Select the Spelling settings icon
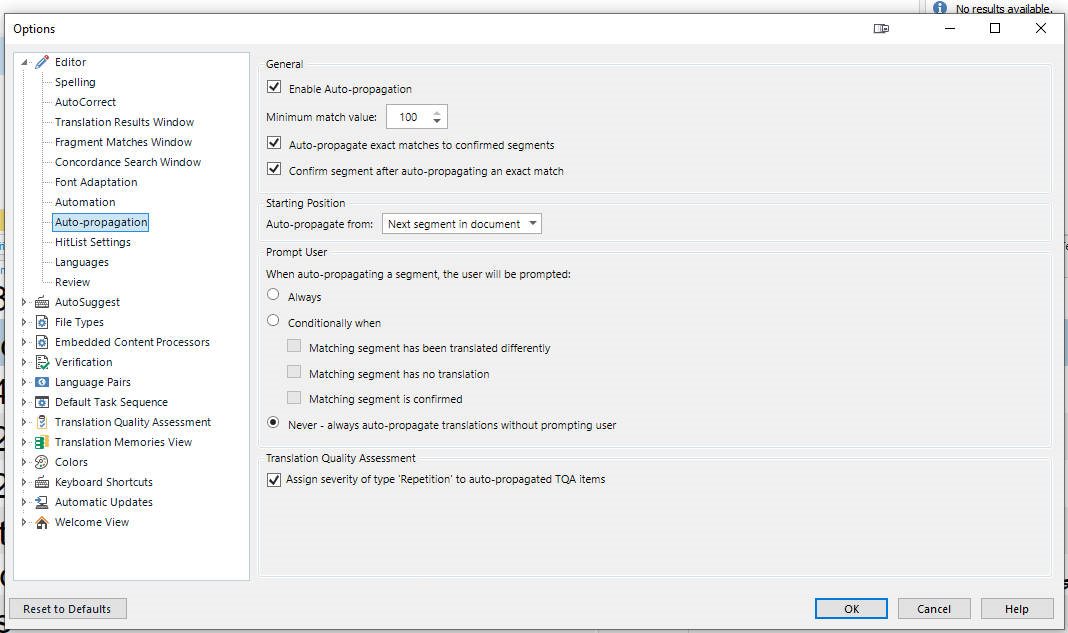 [75, 81]
